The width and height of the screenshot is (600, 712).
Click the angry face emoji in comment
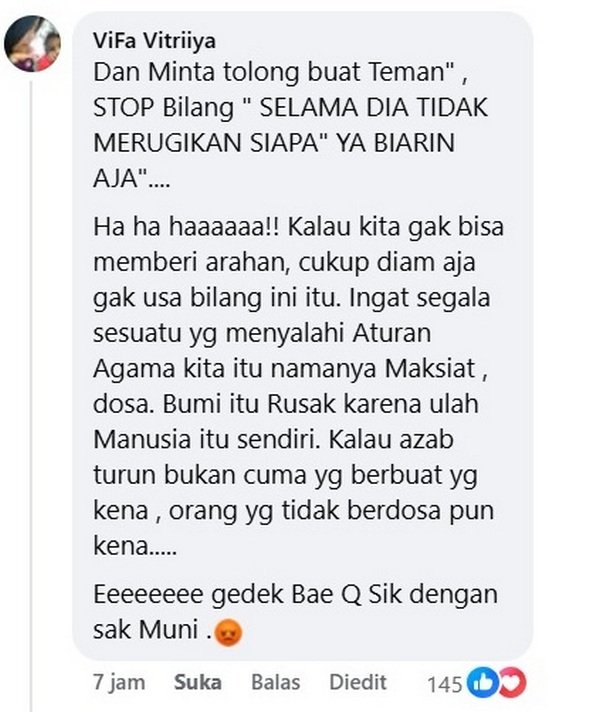[x=228, y=633]
